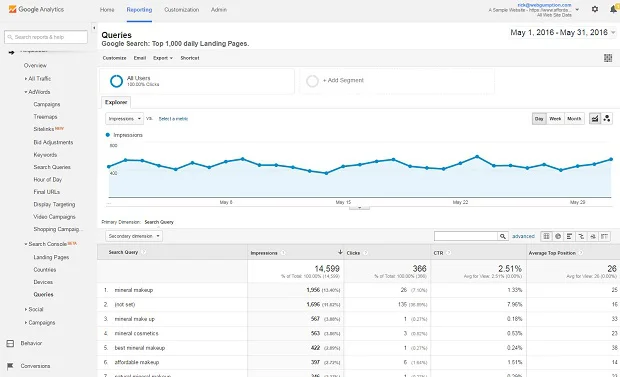Open the Admin tab
Screen dimensions: 620x377
(219, 9)
